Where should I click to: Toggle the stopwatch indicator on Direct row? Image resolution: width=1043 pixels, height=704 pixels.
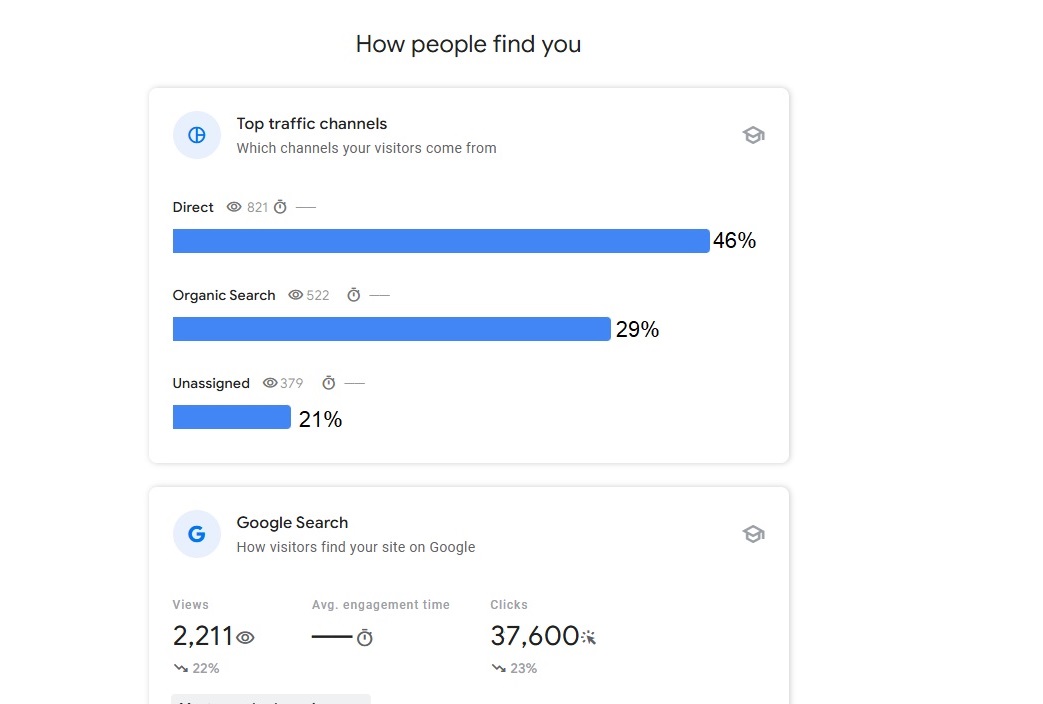[x=278, y=207]
